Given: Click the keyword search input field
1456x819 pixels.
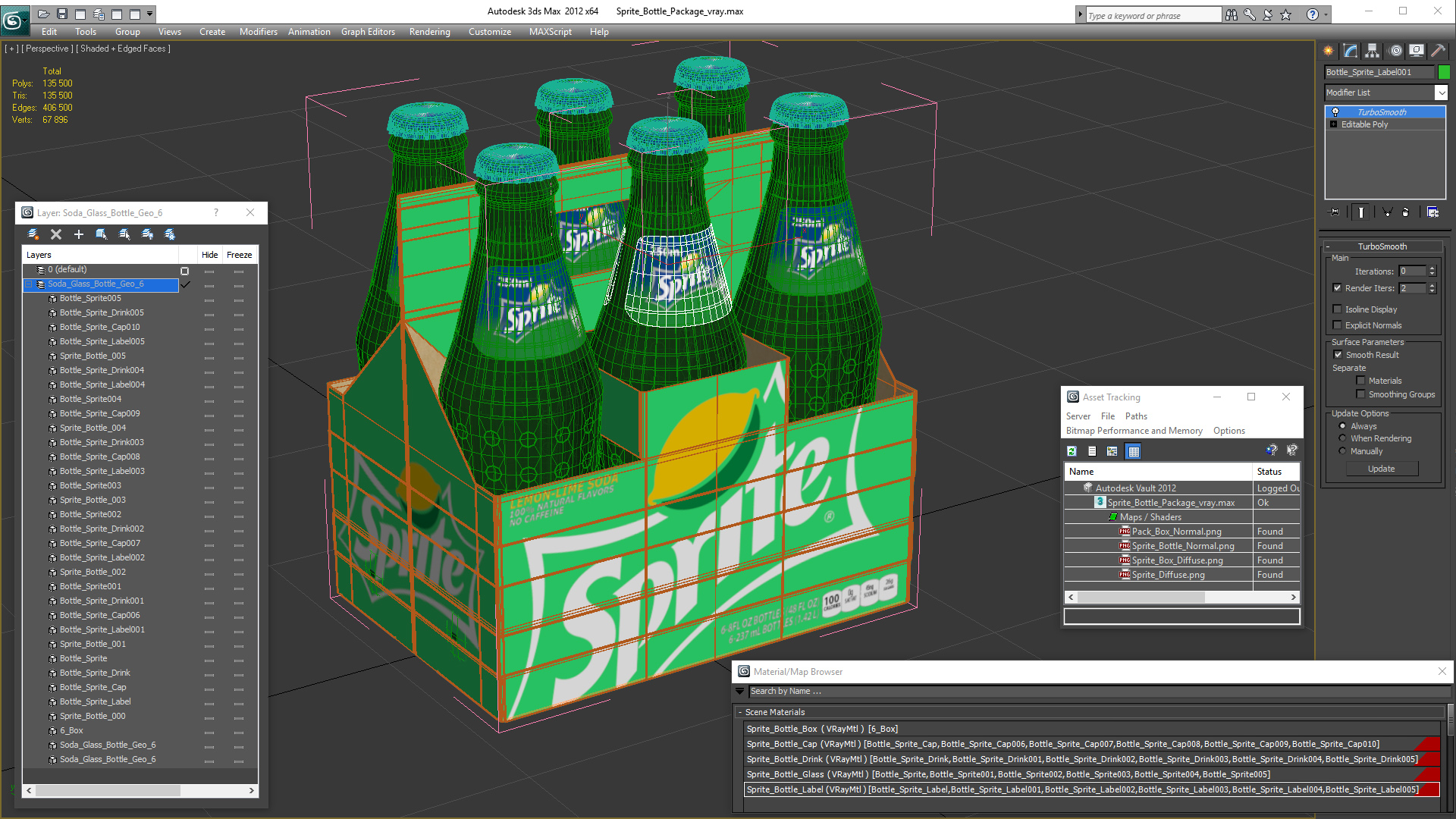Looking at the screenshot, I should click(1153, 15).
